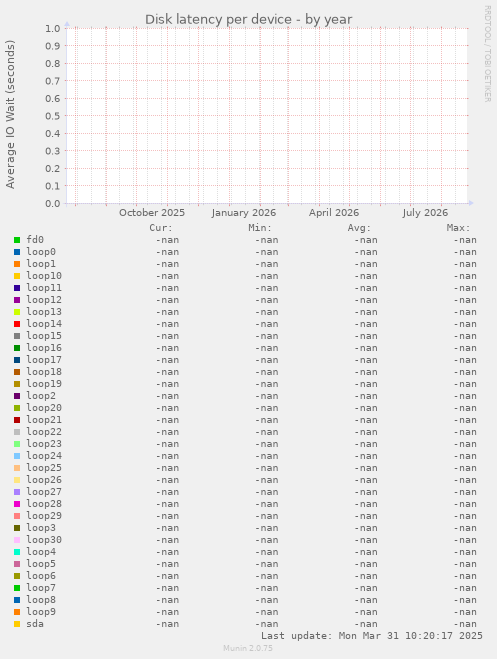This screenshot has height=659, width=497.
Task: Select the loop22 device label
Action: (44, 432)
